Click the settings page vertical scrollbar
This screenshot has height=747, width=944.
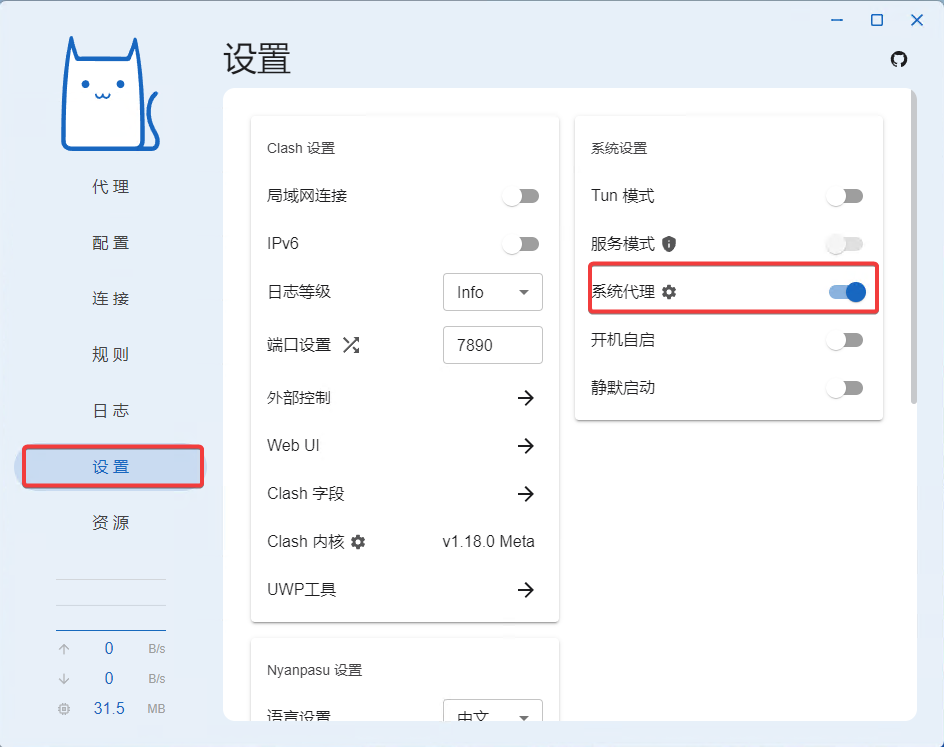(913, 248)
